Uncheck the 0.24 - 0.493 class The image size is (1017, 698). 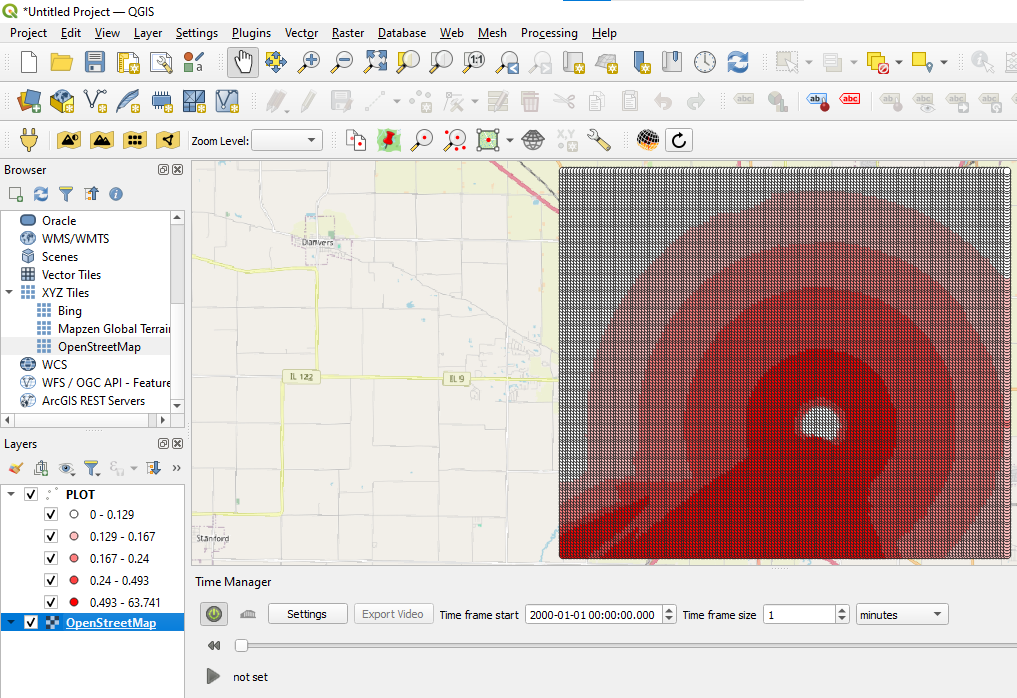click(51, 581)
